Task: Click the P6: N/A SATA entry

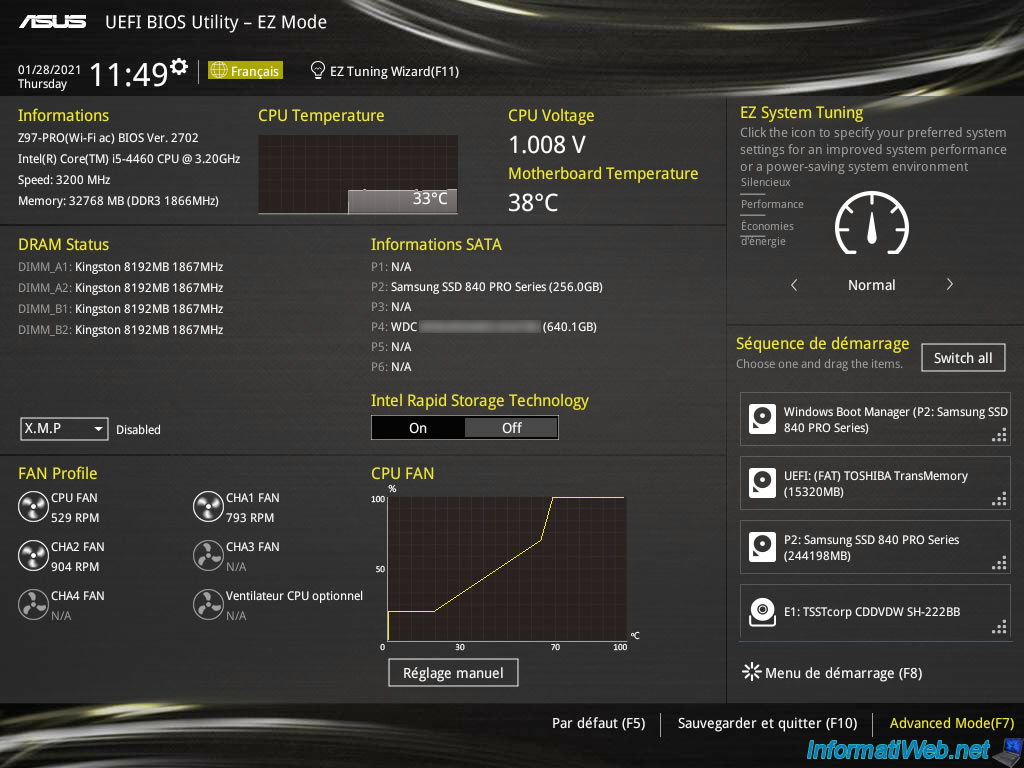Action: (391, 367)
